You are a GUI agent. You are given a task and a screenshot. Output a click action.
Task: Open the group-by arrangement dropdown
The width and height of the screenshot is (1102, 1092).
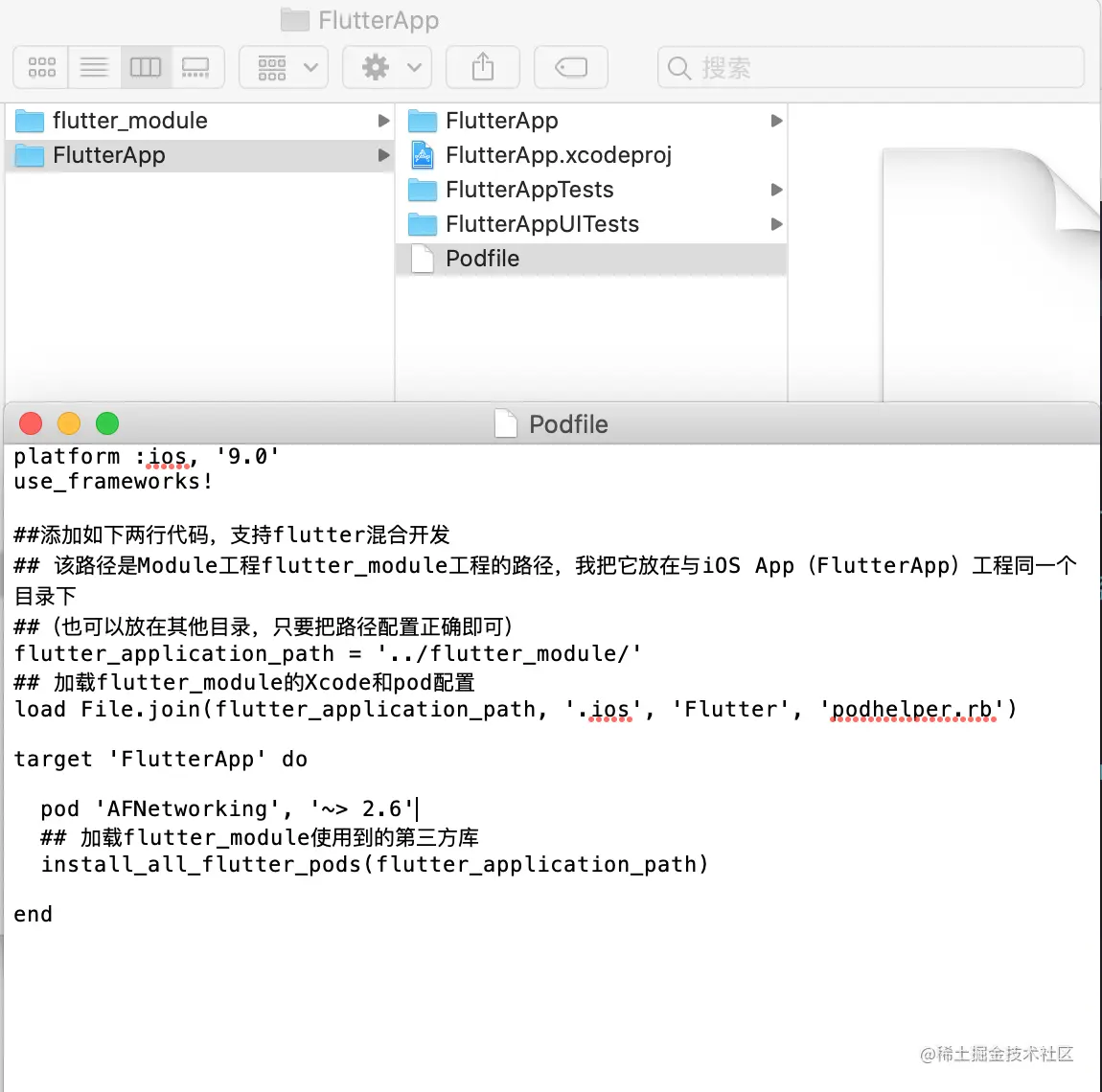tap(284, 67)
